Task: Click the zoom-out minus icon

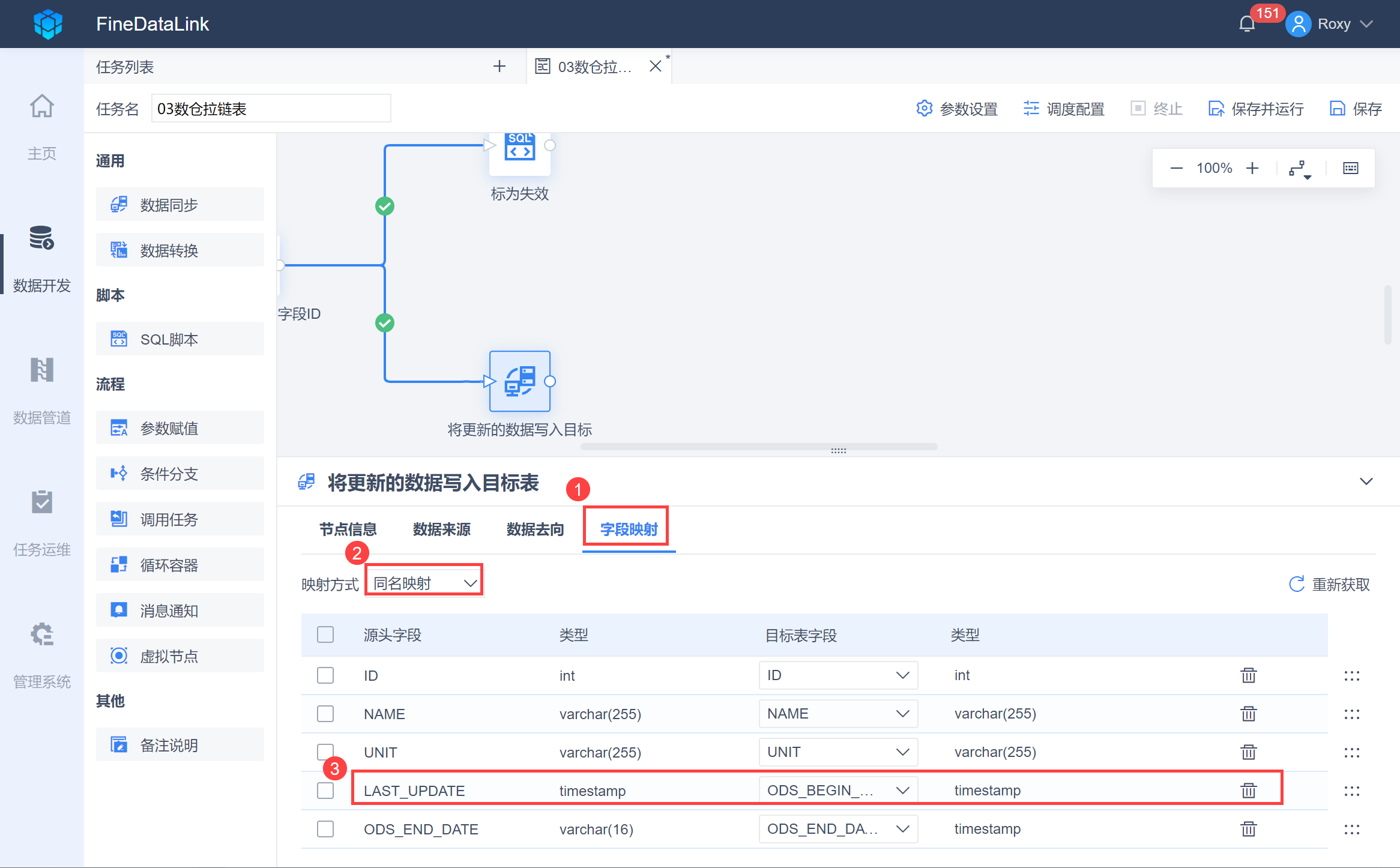Action: [1176, 168]
